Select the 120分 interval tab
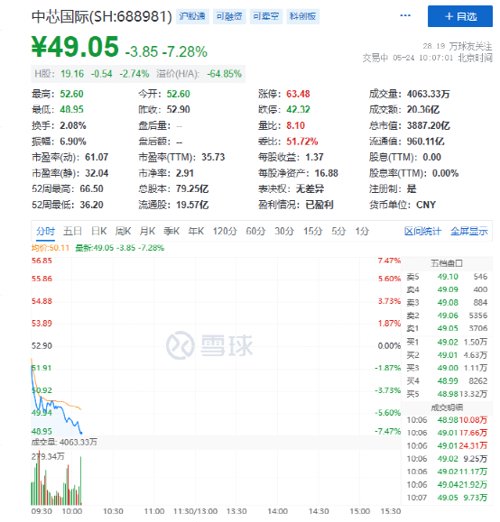The width and height of the screenshot is (500, 522). click(x=225, y=231)
